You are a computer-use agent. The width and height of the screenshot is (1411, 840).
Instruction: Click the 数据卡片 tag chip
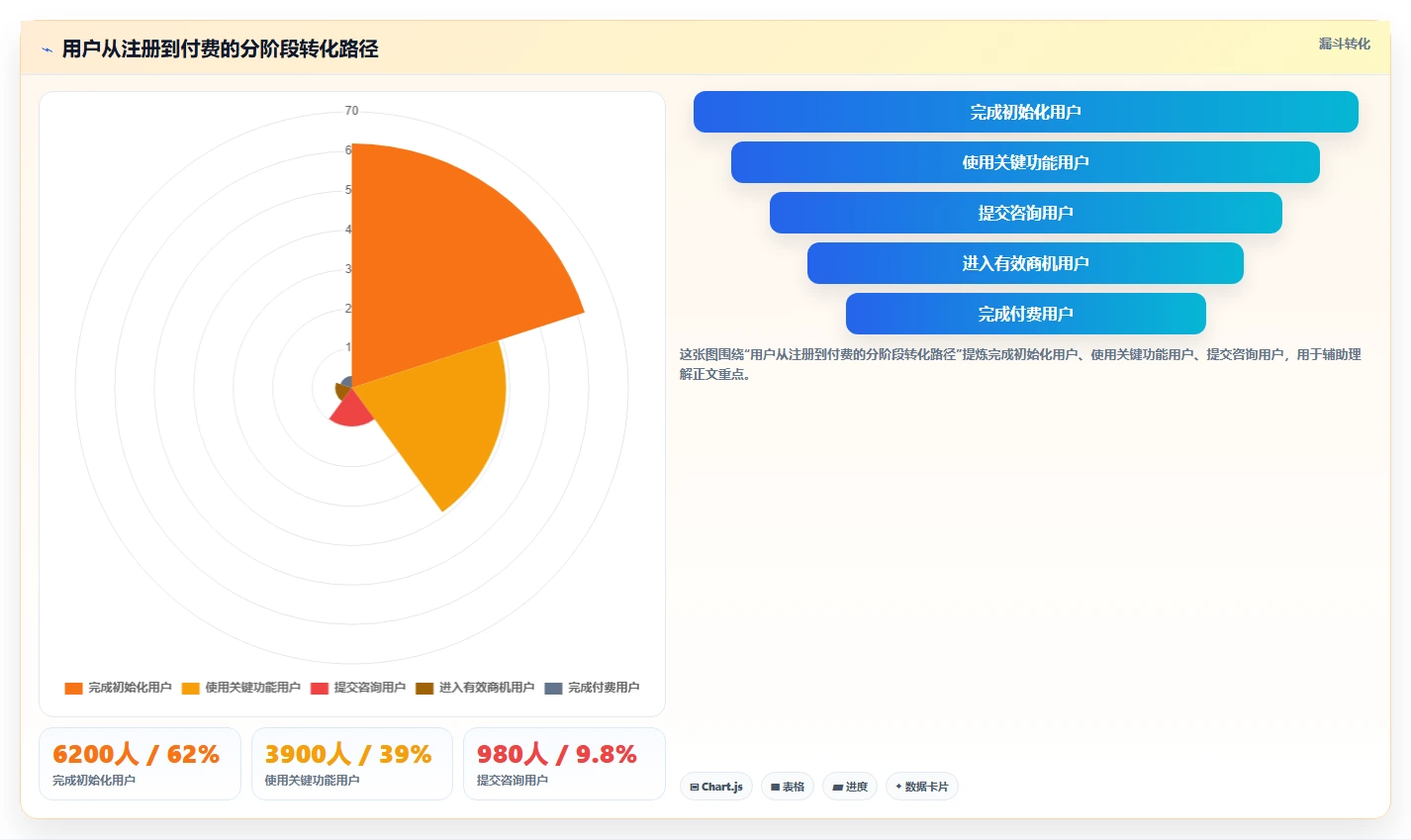pyautogui.click(x=922, y=787)
